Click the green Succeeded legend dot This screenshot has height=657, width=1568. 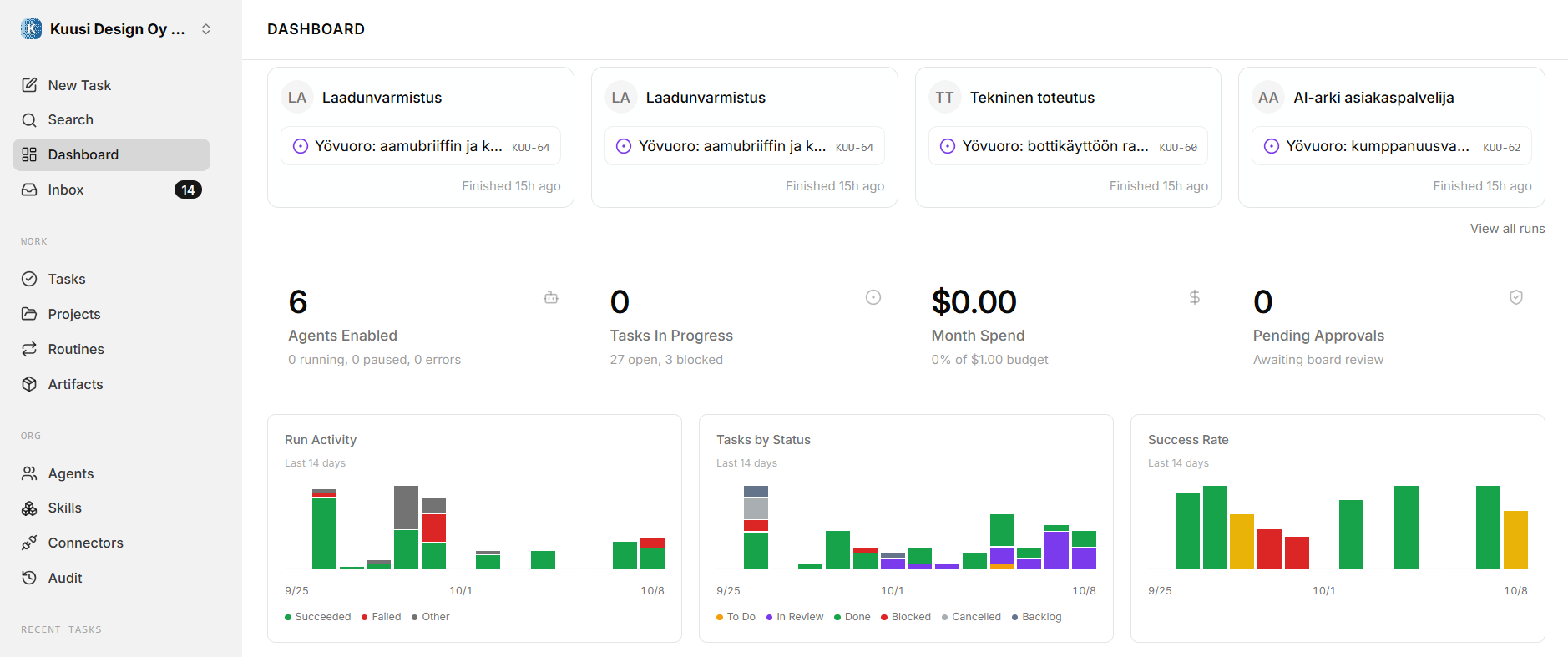(288, 617)
